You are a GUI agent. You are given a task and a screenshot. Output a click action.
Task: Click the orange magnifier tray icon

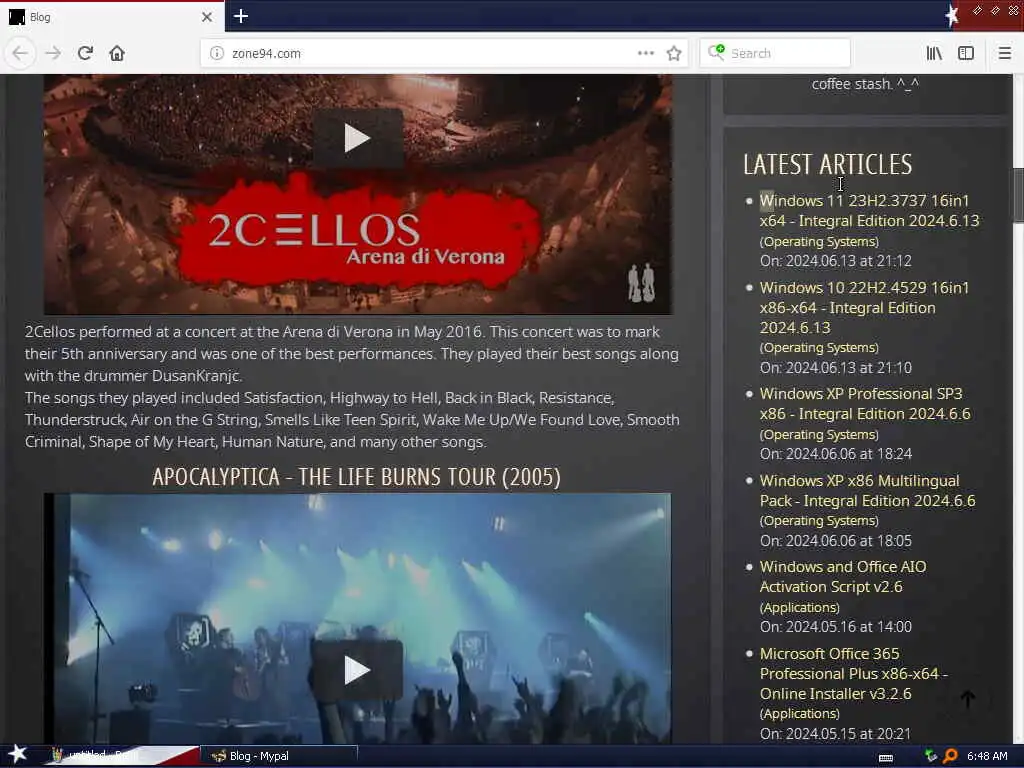click(x=950, y=756)
